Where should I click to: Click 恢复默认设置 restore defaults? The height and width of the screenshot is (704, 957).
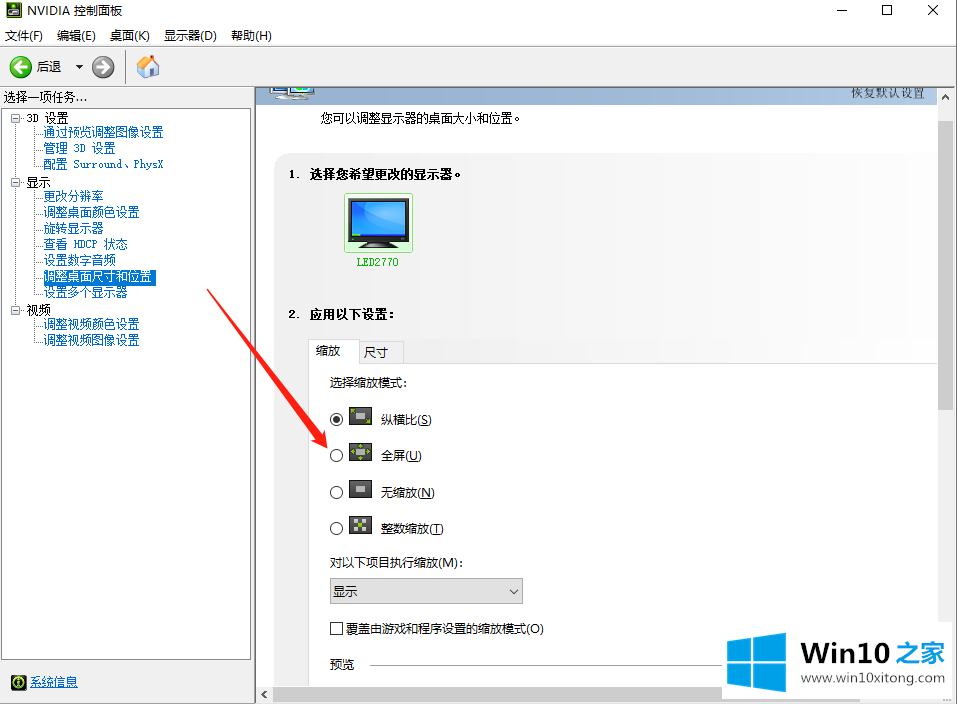[x=887, y=93]
